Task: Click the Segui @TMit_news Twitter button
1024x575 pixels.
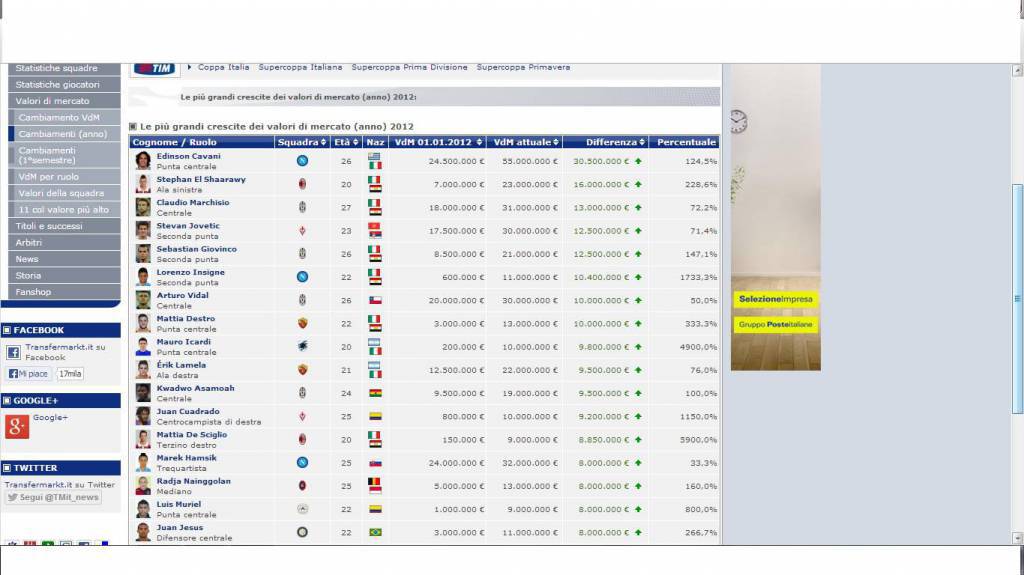Action: coord(53,498)
